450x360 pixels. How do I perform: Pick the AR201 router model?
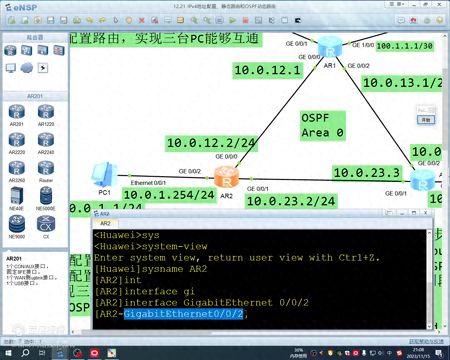coord(17,115)
